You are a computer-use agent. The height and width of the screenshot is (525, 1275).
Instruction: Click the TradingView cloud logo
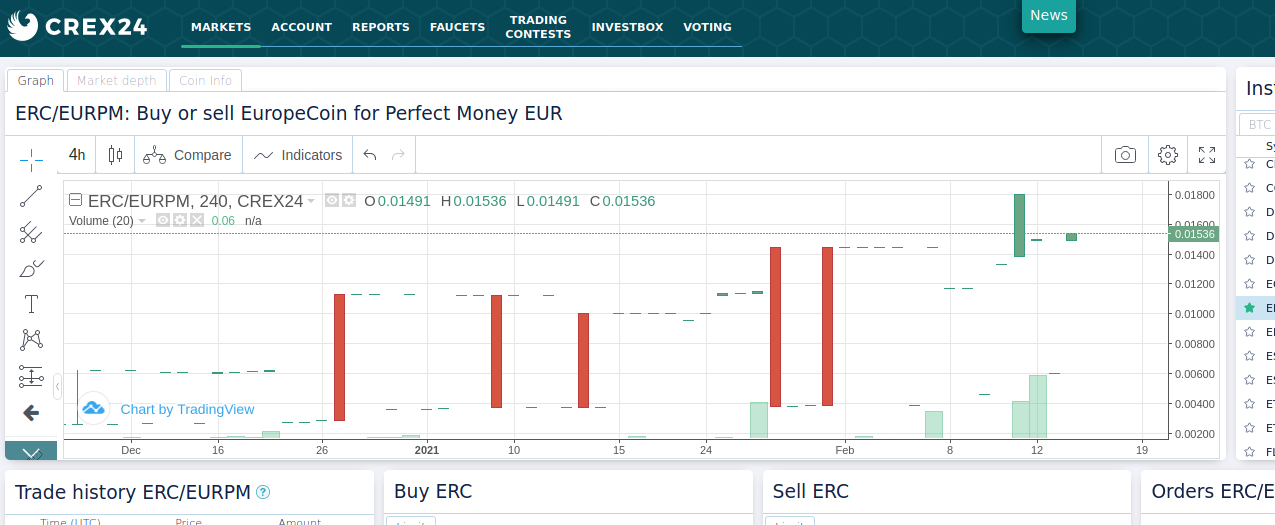point(94,408)
